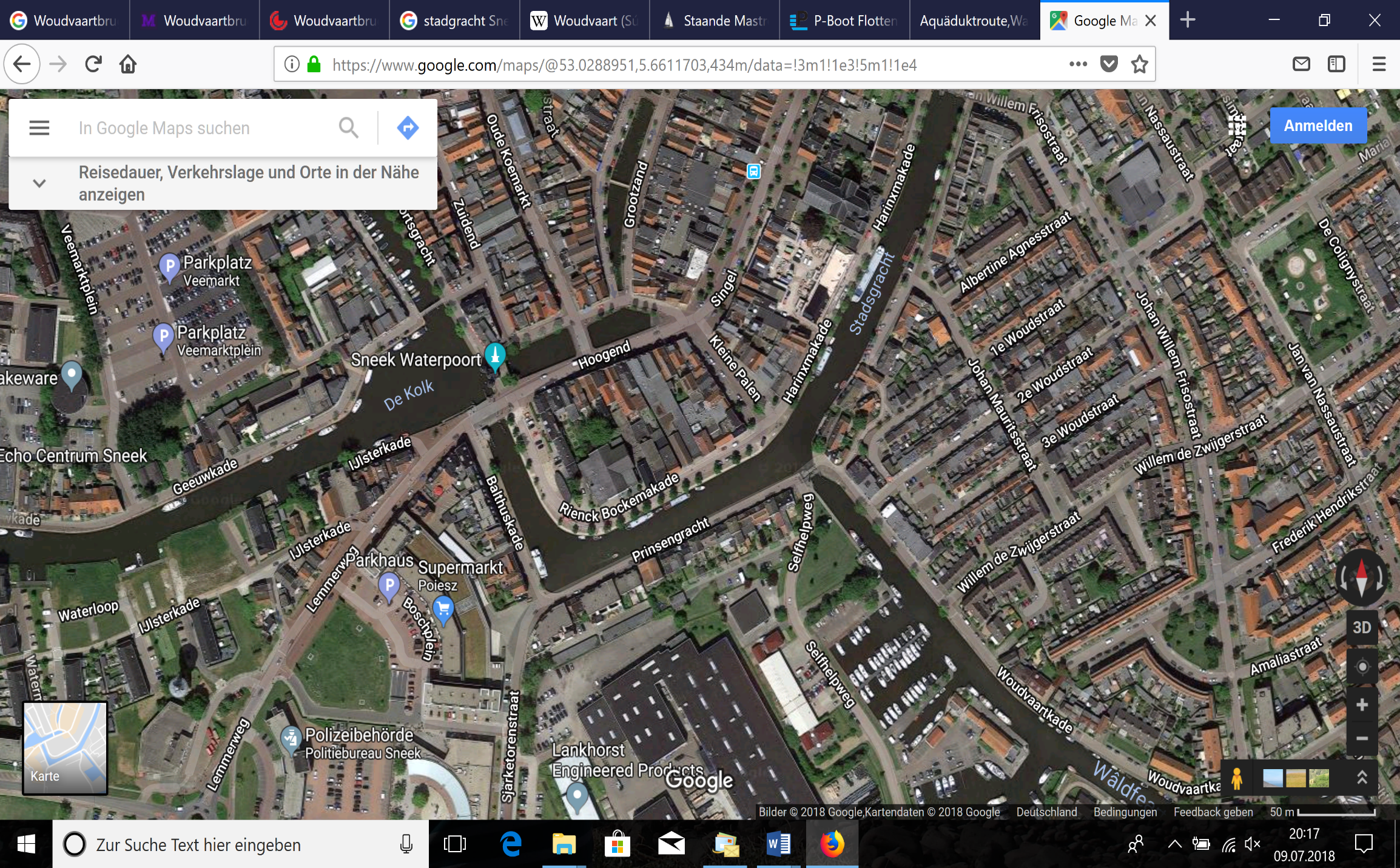The width and height of the screenshot is (1400, 868).
Task: Reset map orientation with the compass
Action: tap(1361, 577)
